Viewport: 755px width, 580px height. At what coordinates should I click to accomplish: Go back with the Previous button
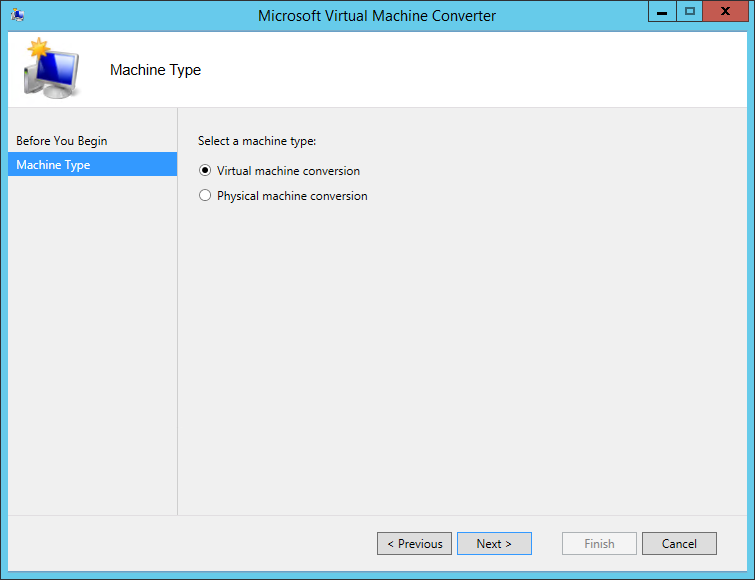pos(414,544)
